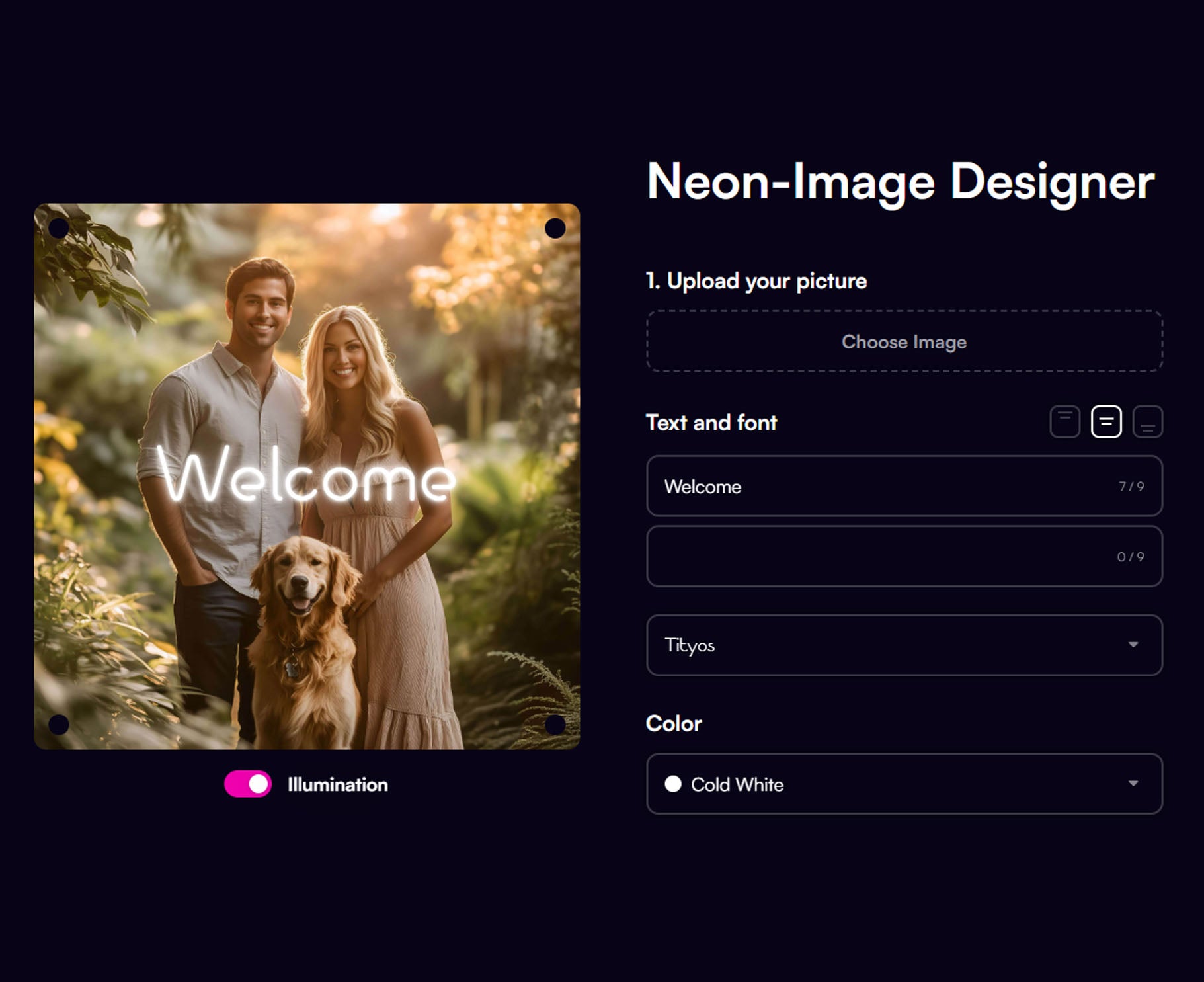Click the empty second text line field
Viewport: 1204px width, 982px height.
pyautogui.click(x=904, y=556)
